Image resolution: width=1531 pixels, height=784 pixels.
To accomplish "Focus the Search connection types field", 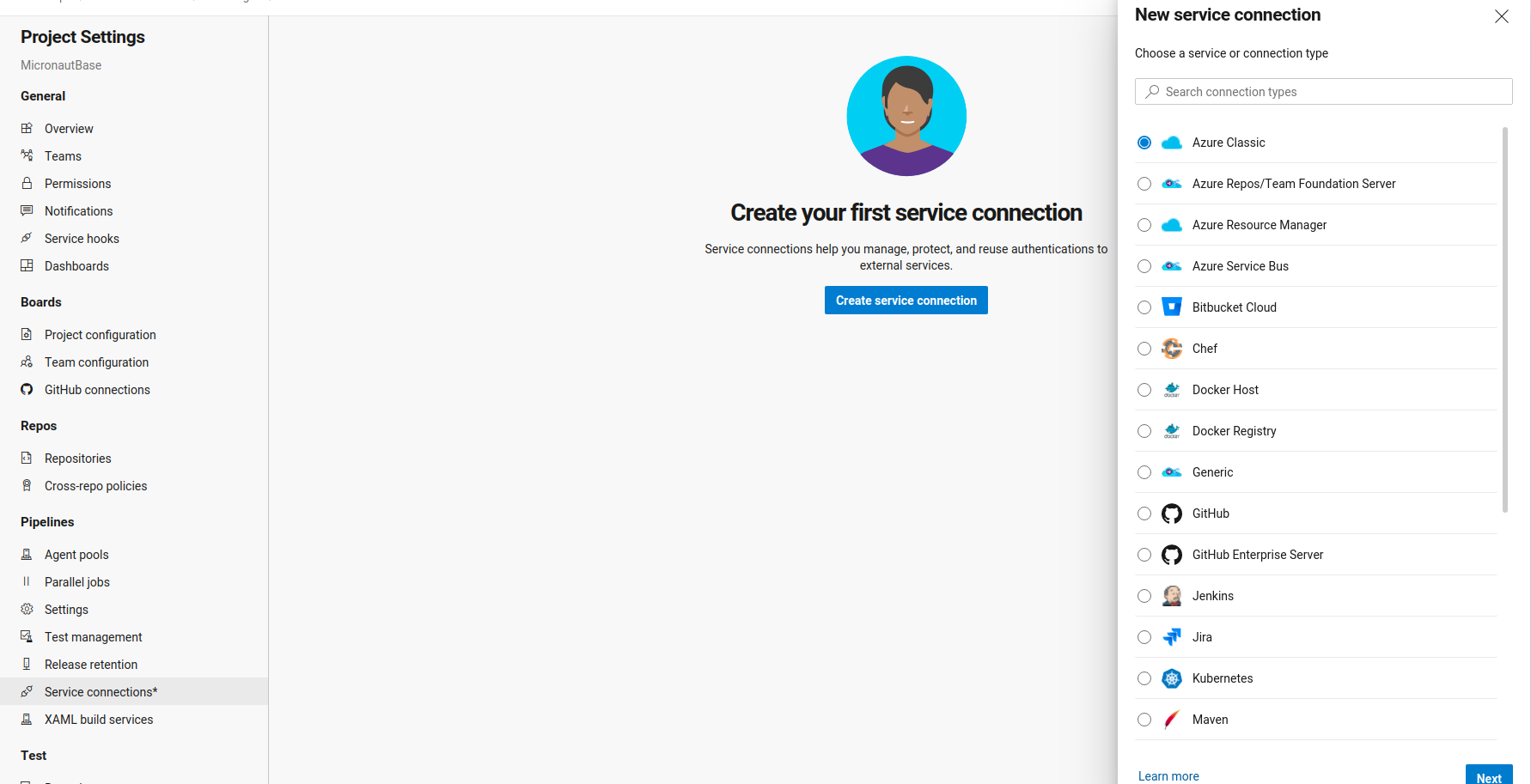I will point(1324,92).
